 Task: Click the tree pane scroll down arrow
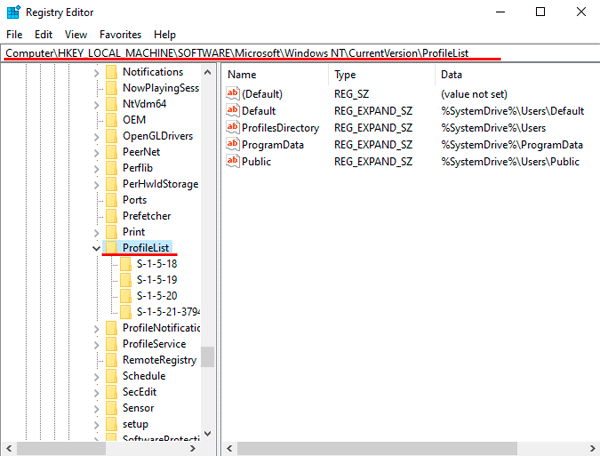click(207, 433)
